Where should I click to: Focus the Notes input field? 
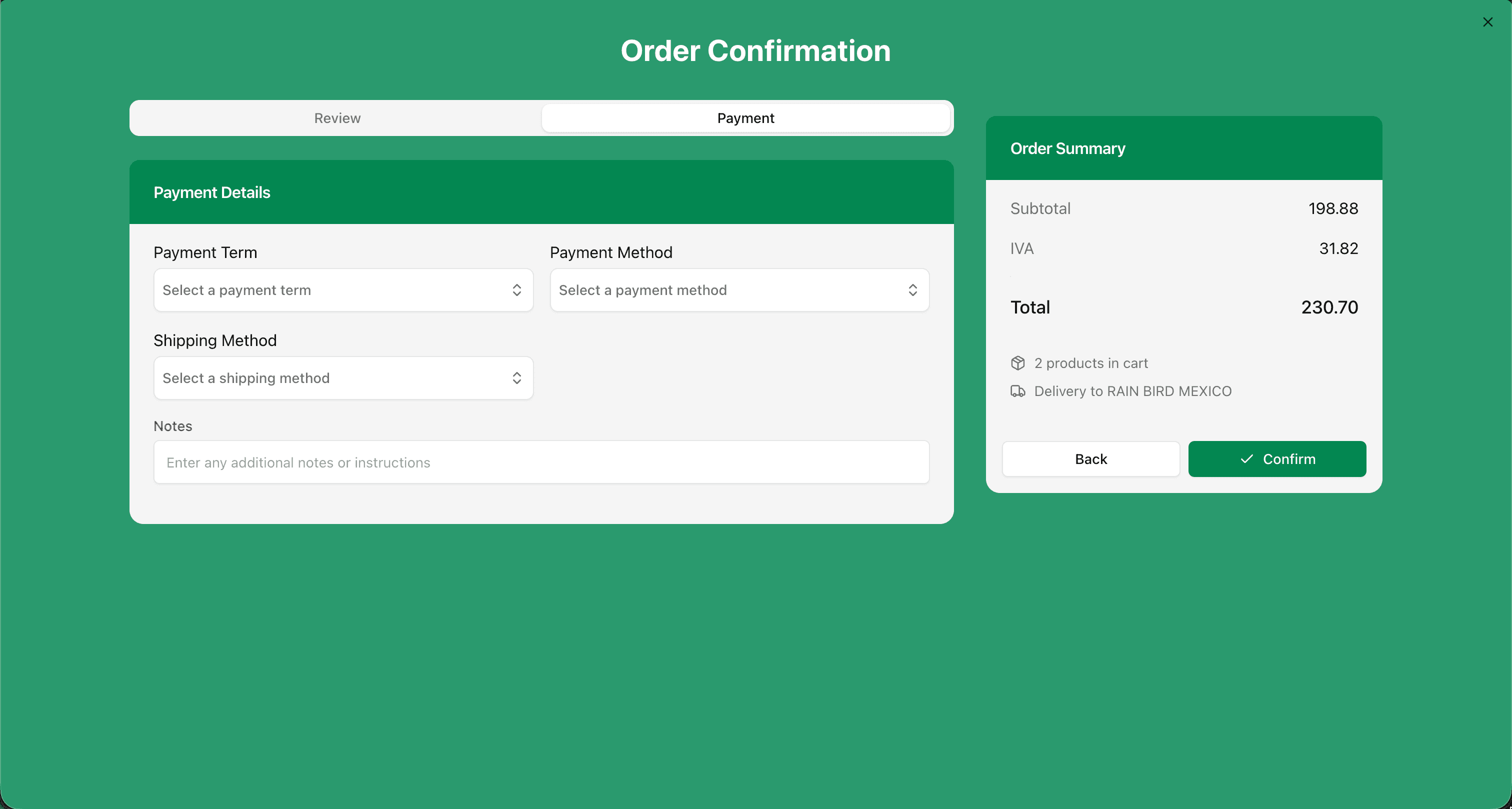pyautogui.click(x=541, y=462)
